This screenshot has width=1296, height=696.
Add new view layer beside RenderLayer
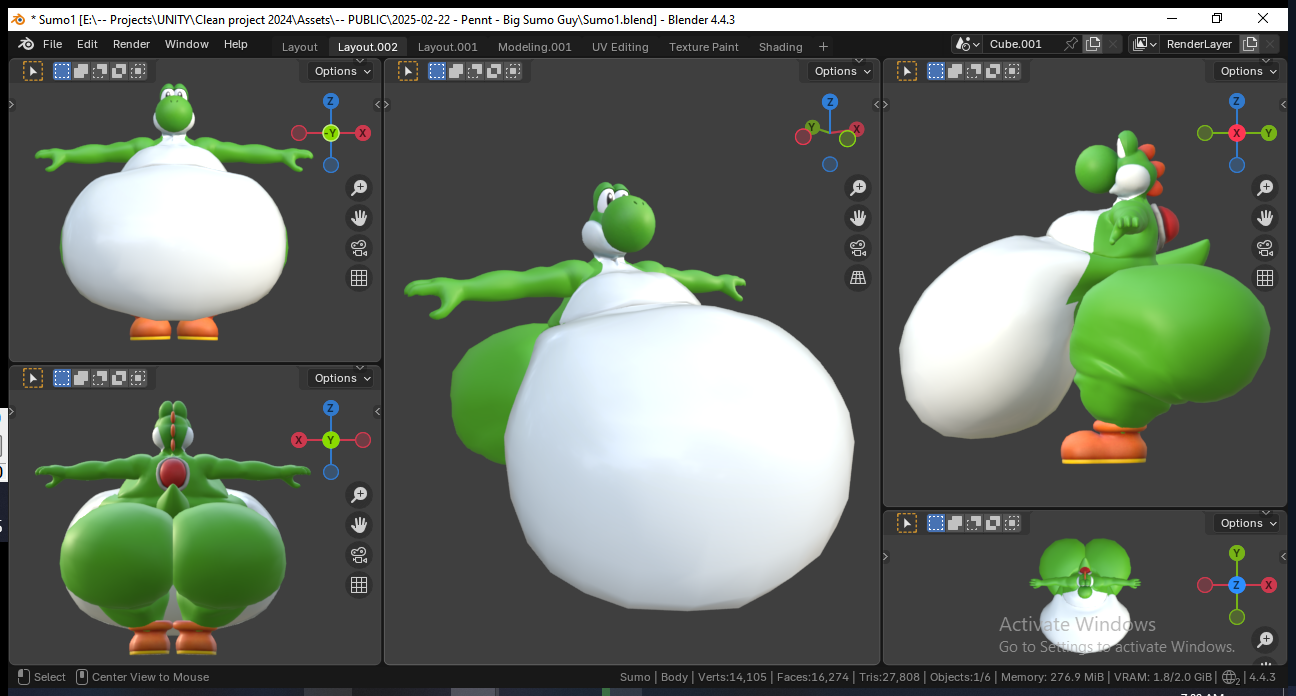tap(1249, 44)
